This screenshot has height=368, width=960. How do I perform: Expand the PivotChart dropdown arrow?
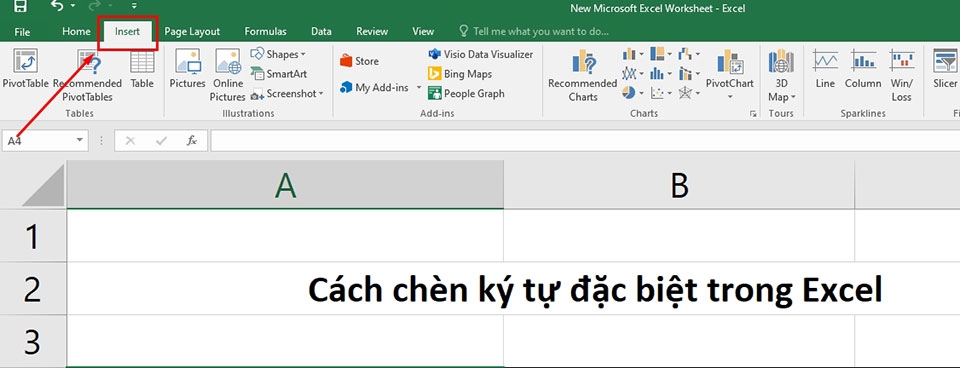pyautogui.click(x=730, y=97)
